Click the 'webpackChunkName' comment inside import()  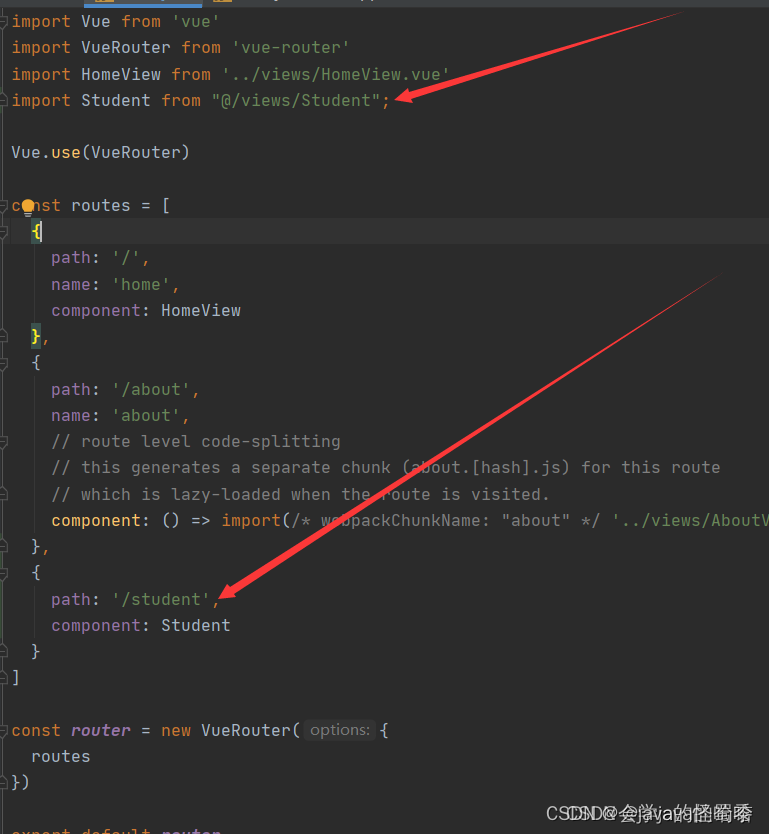tap(445, 520)
